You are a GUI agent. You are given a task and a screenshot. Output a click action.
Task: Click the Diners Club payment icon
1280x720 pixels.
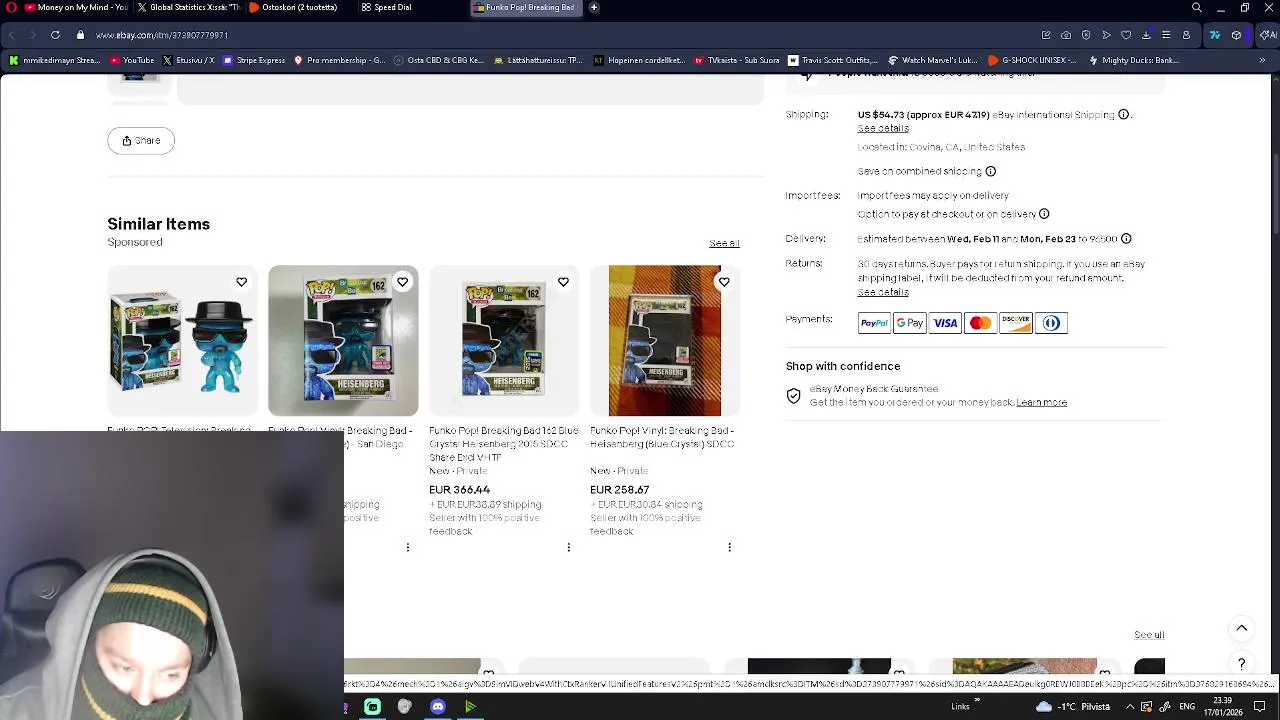point(1051,323)
